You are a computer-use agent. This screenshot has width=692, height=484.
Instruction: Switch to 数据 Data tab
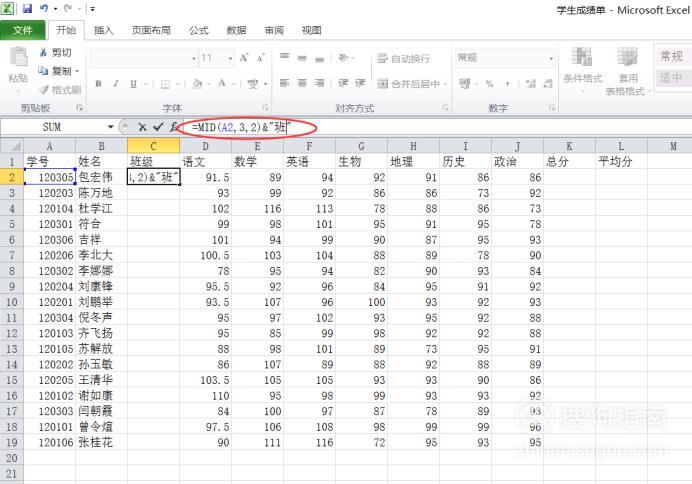point(236,30)
